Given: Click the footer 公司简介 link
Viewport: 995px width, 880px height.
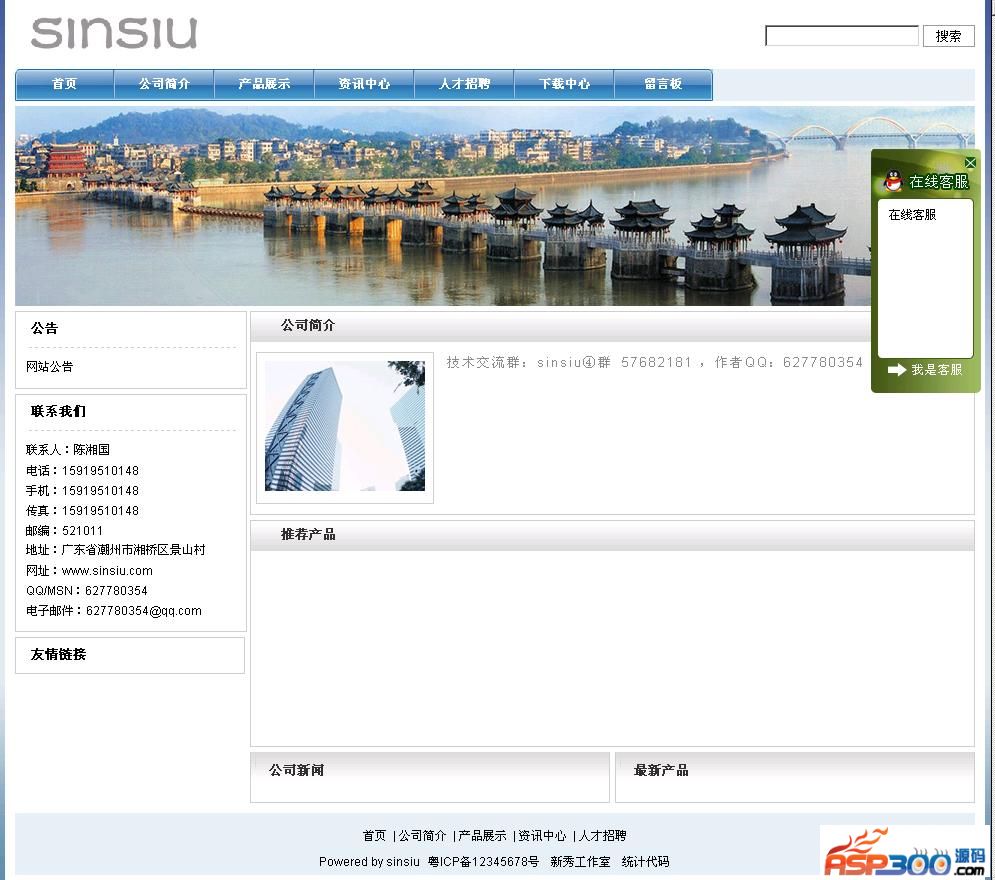Looking at the screenshot, I should click(x=423, y=836).
